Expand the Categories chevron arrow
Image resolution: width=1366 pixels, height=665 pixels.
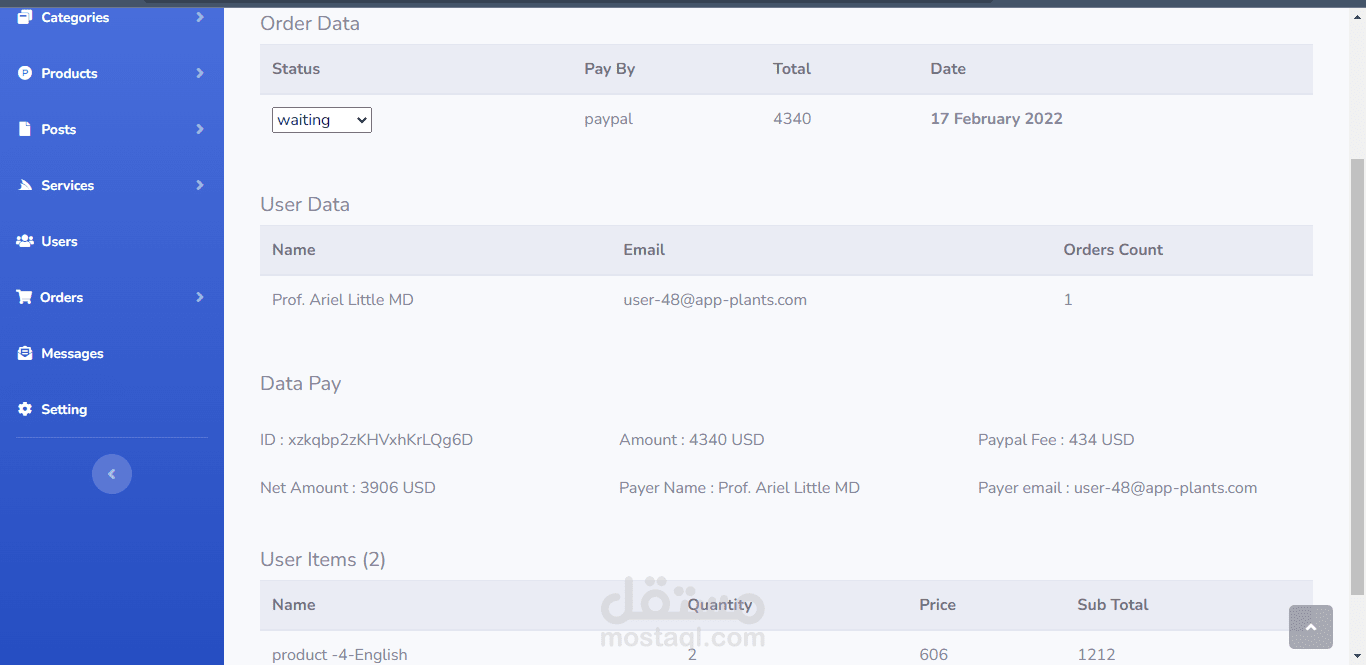[x=200, y=17]
